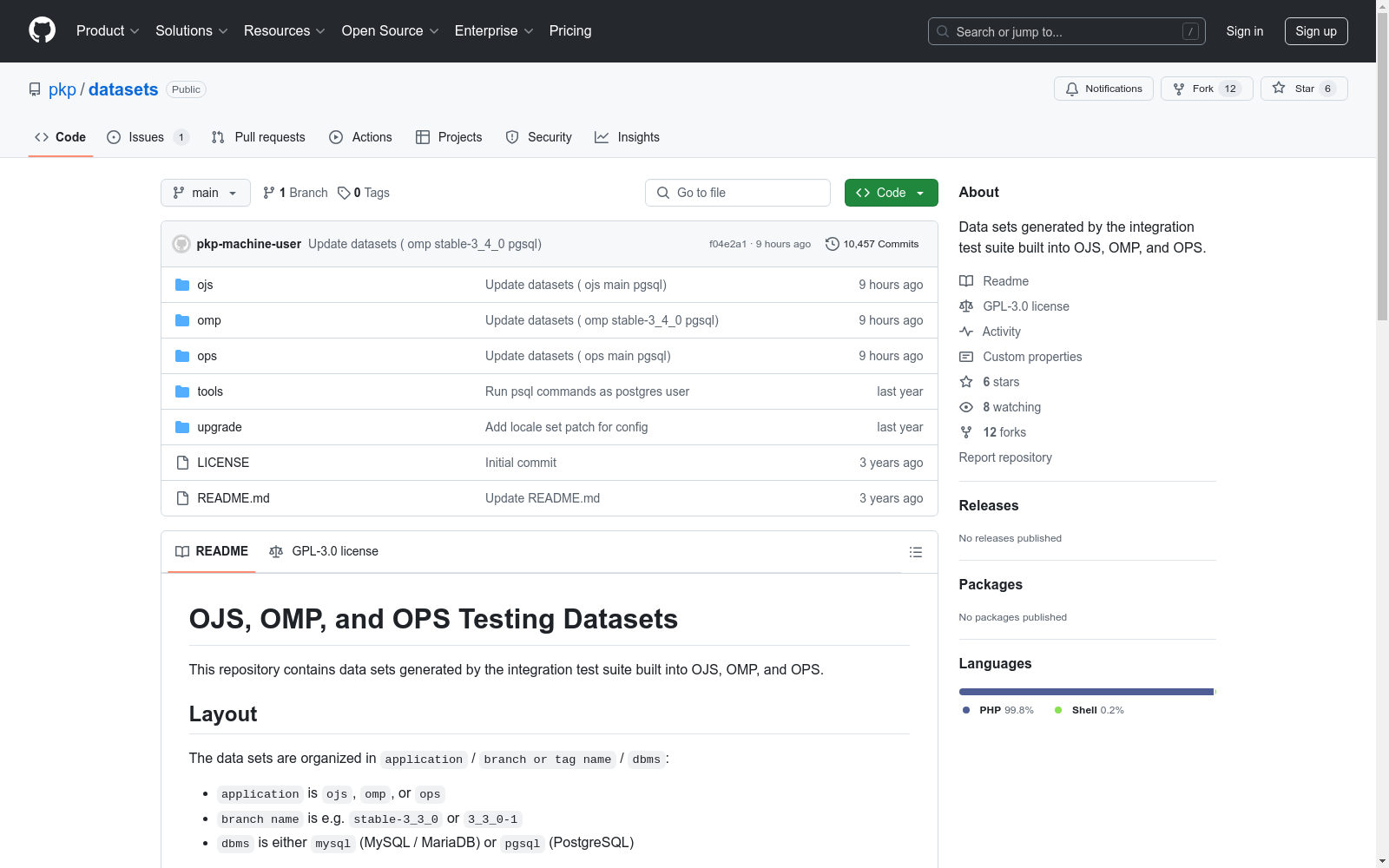Click the GitHub logo icon
This screenshot has height=868, width=1389.
point(42,30)
